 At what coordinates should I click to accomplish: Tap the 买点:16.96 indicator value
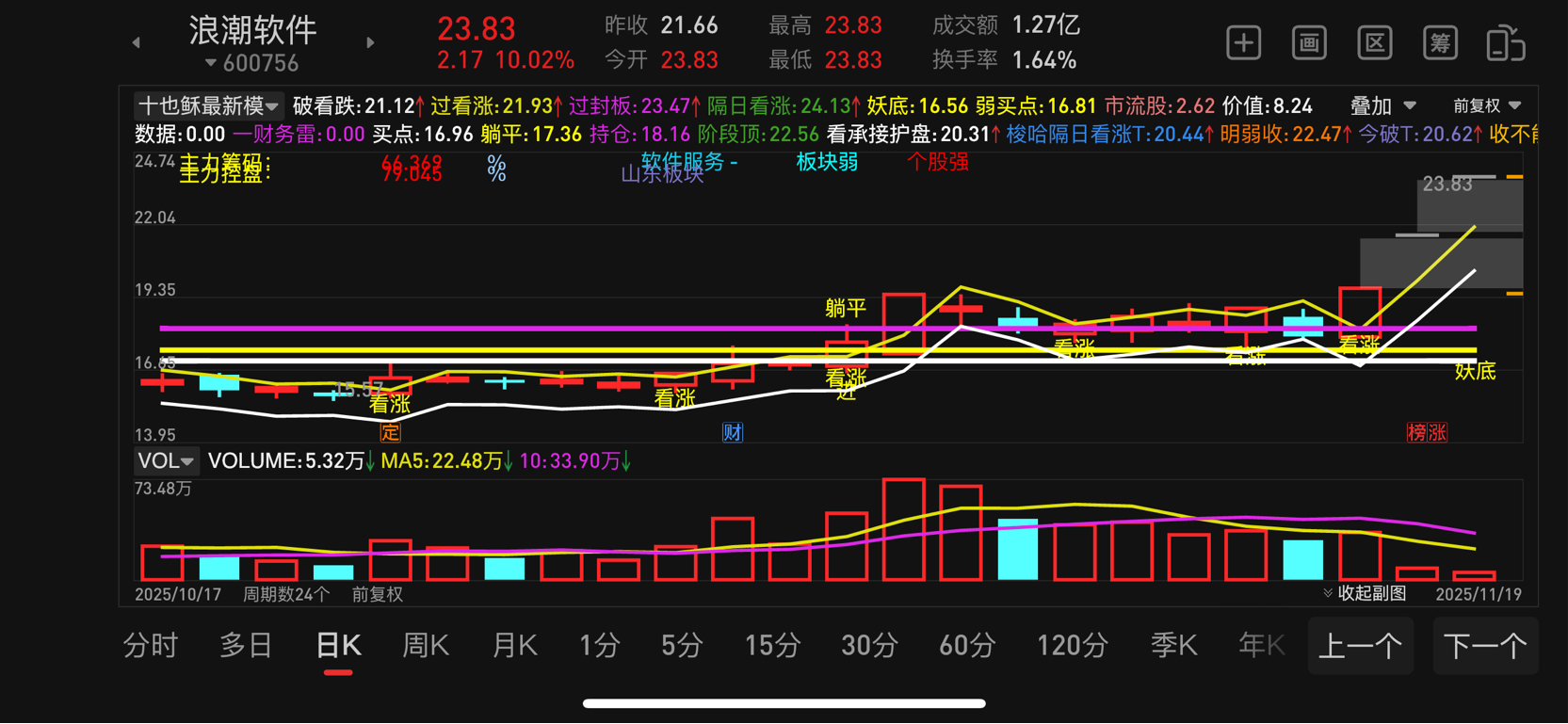click(422, 134)
